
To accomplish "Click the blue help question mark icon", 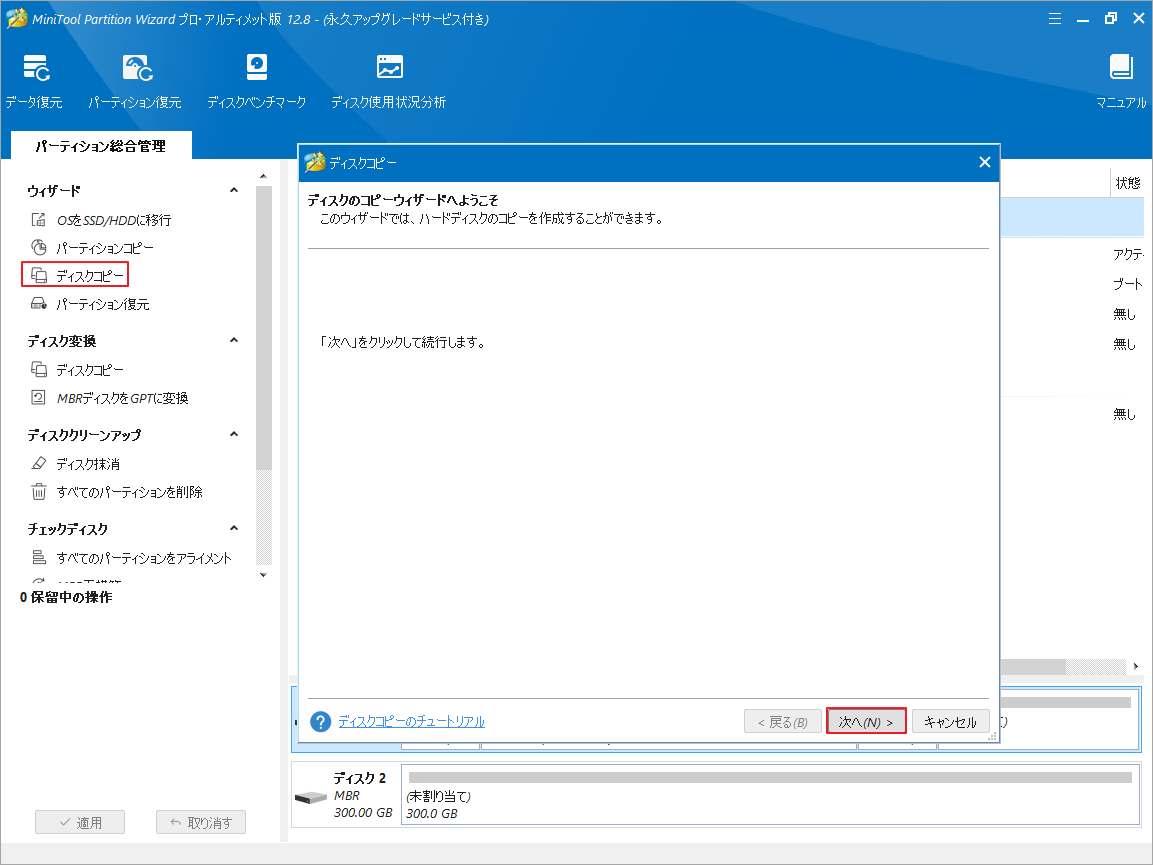I will [321, 722].
